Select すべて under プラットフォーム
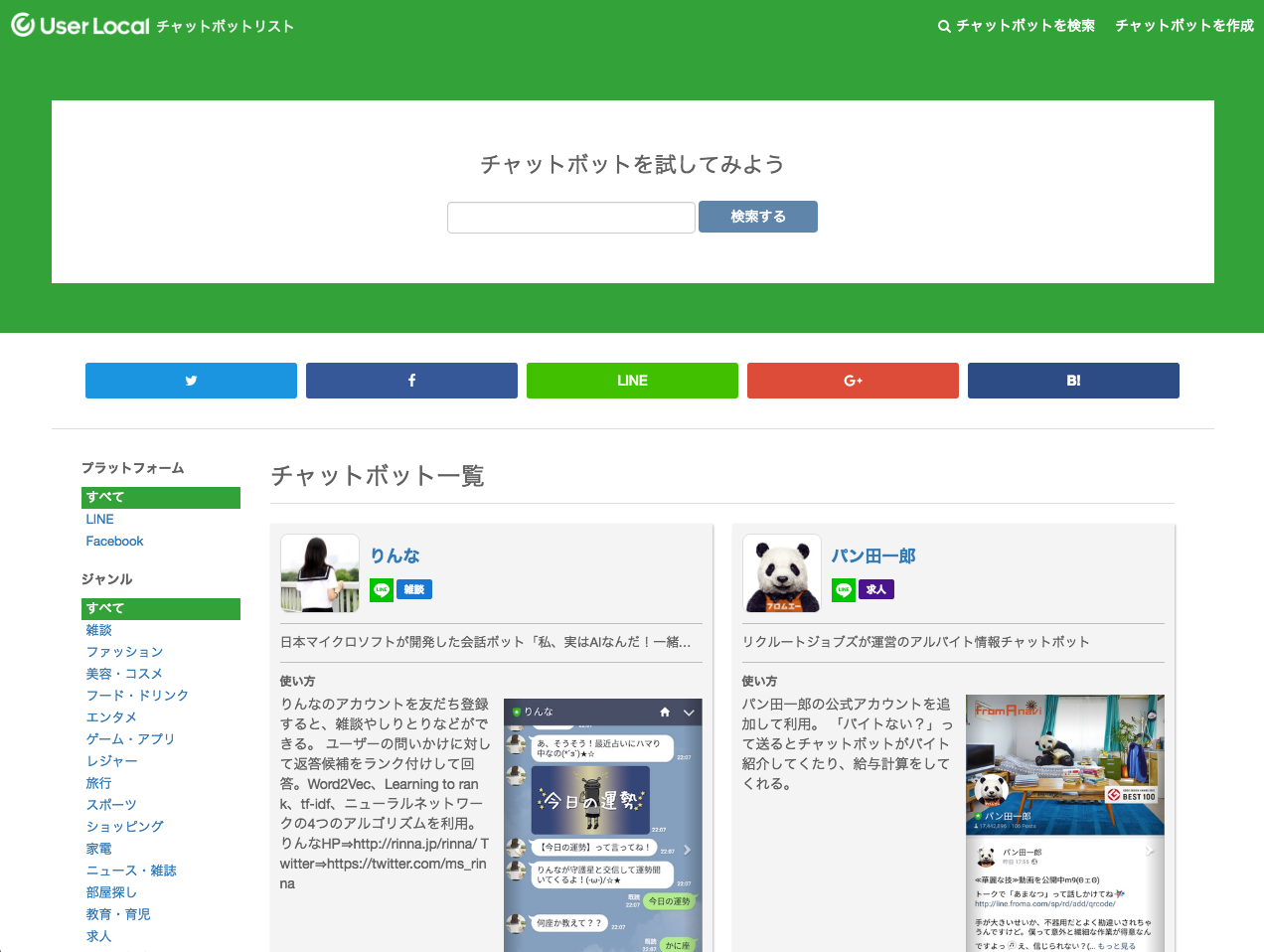 point(161,498)
